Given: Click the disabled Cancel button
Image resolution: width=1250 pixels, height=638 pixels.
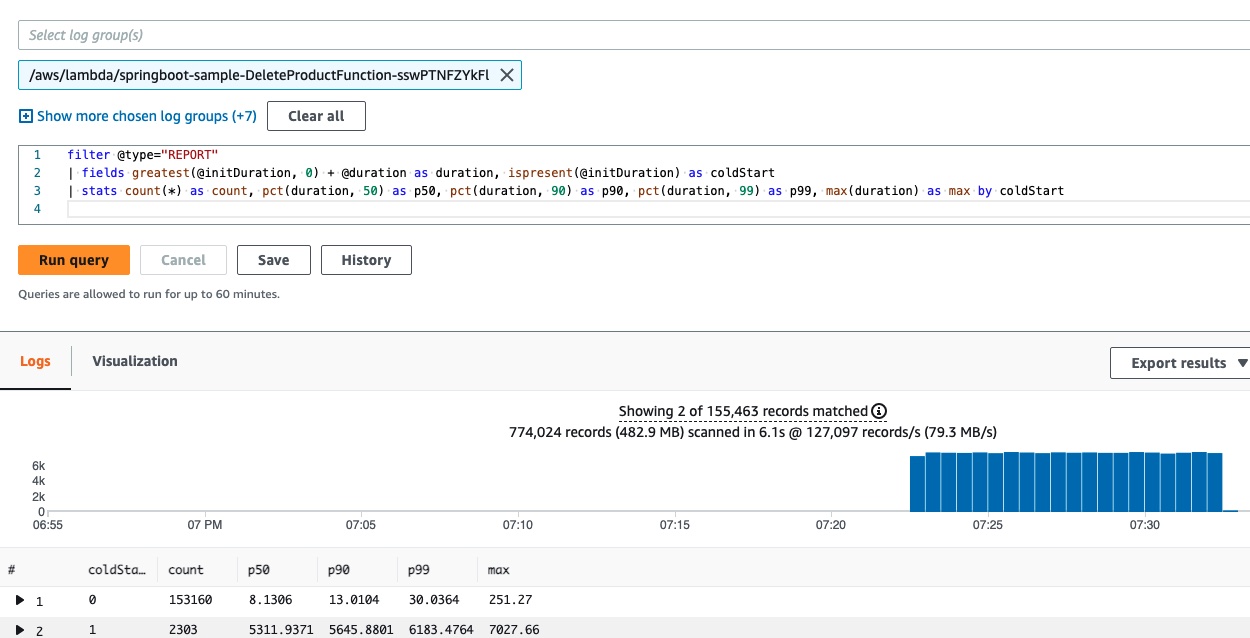Looking at the screenshot, I should (183, 260).
